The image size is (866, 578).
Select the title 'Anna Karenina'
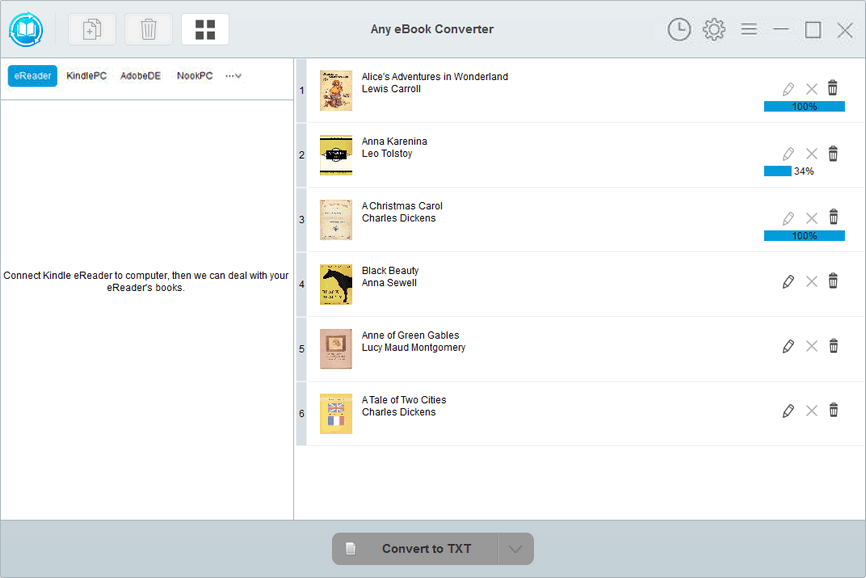[x=394, y=141]
